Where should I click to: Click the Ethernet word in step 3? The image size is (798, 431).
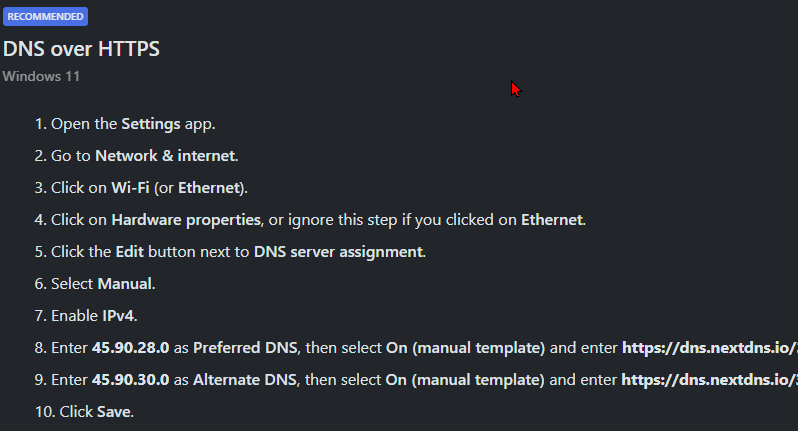(x=210, y=188)
